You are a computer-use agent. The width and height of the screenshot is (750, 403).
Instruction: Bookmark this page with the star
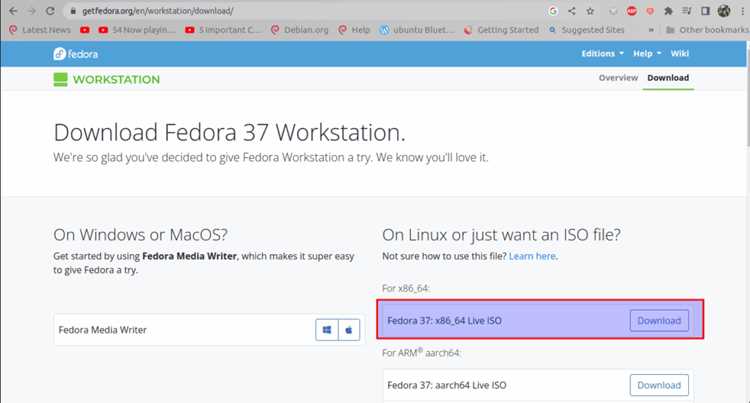point(590,11)
